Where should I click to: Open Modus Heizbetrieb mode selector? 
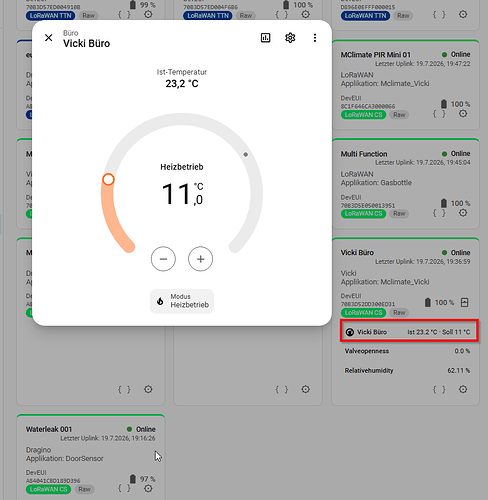tap(182, 301)
